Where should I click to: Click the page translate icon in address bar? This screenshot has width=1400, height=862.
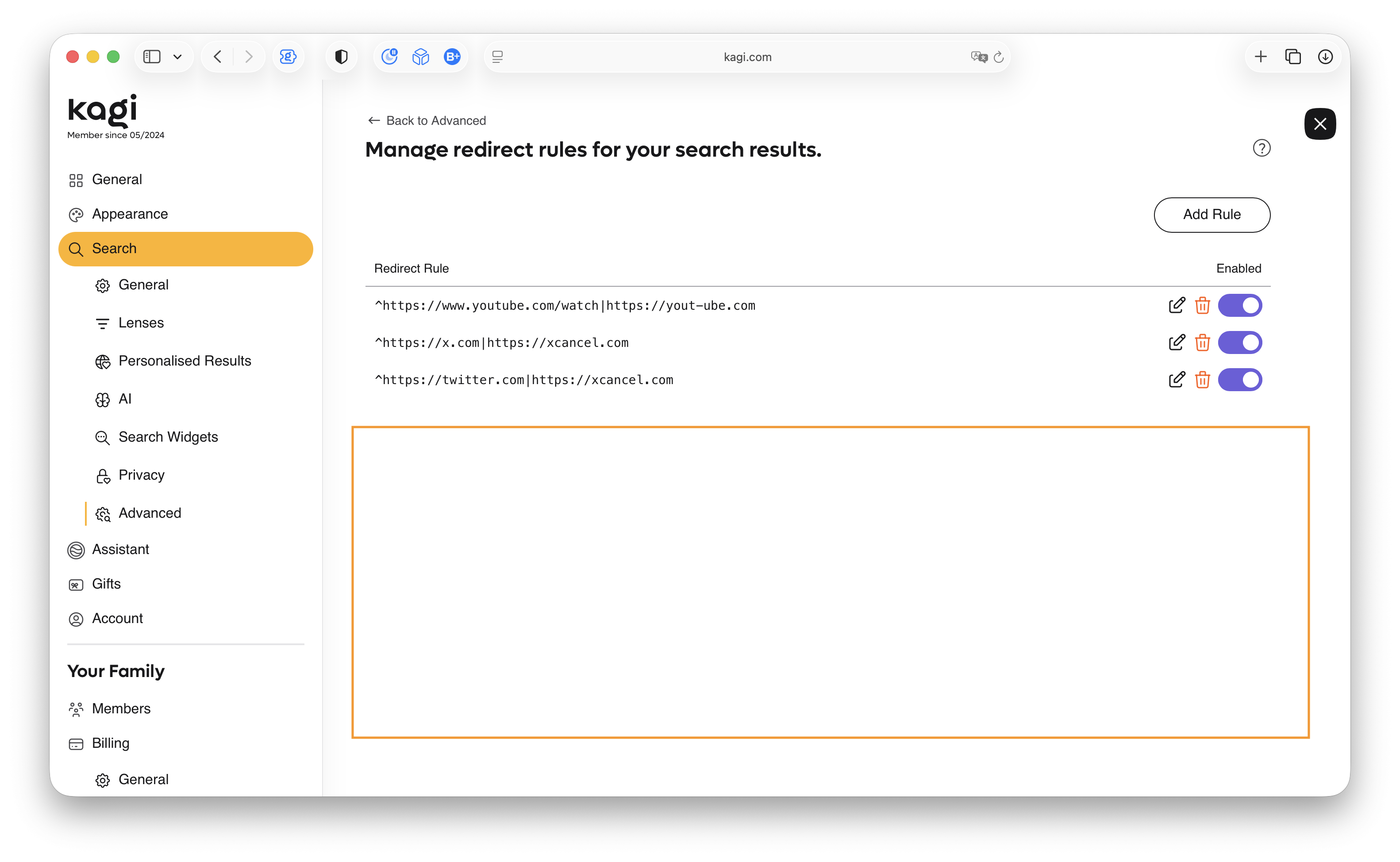tap(978, 57)
